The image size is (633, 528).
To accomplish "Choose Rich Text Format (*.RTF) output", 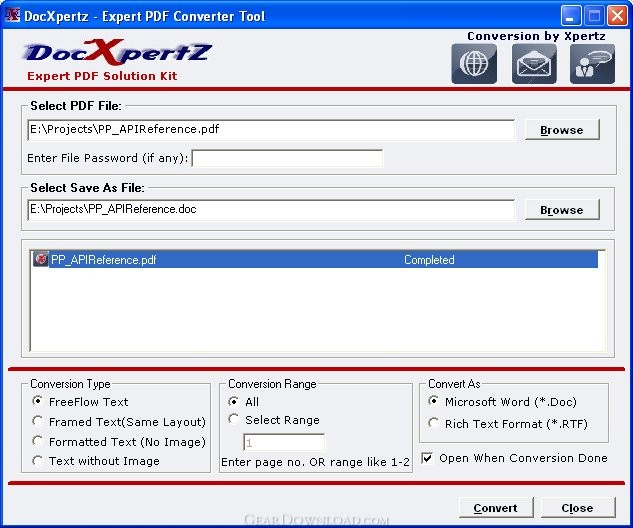I will coord(434,424).
